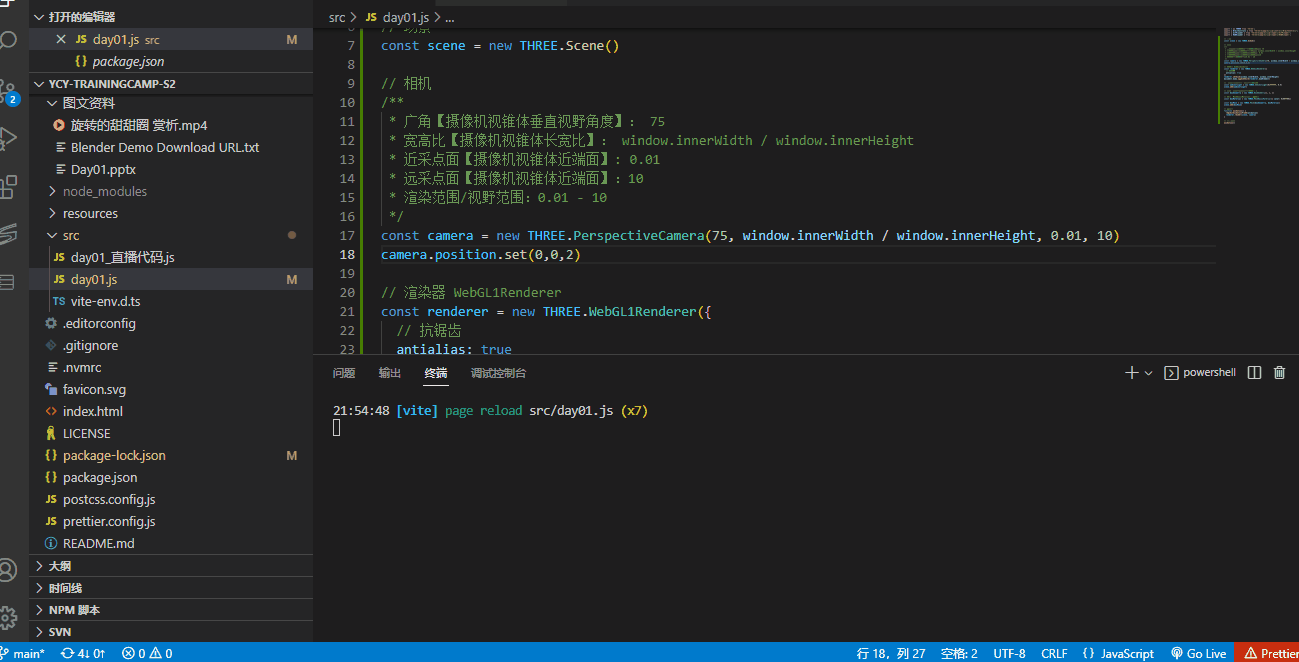Screen dimensions: 1299x662
Task: Expand the 时间线 section
Action: (171, 588)
